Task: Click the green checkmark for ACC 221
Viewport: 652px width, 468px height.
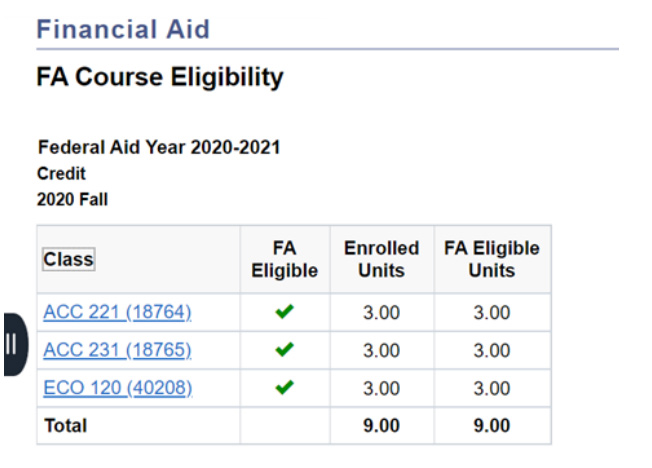Action: tap(285, 312)
